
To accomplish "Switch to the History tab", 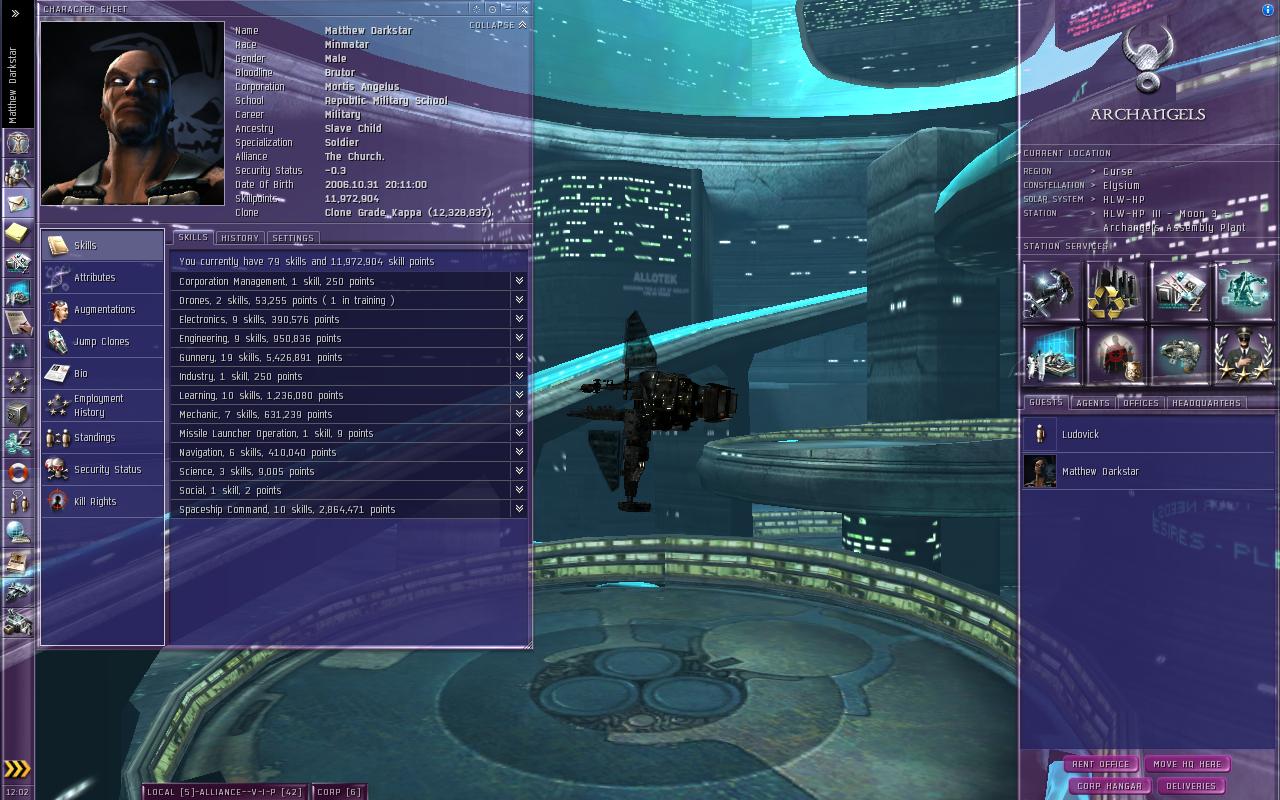I will (x=240, y=238).
